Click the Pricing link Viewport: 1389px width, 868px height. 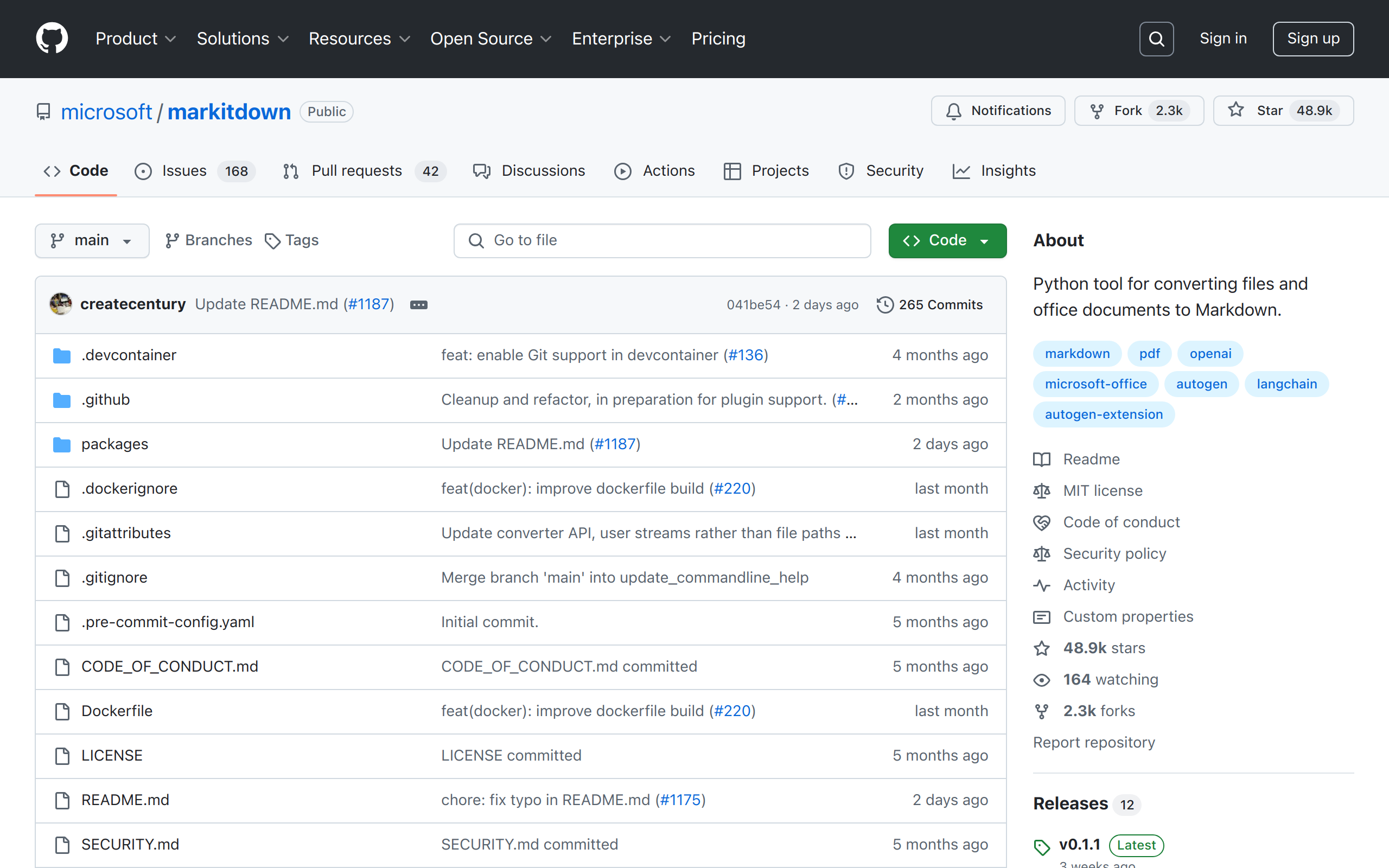pyautogui.click(x=718, y=39)
